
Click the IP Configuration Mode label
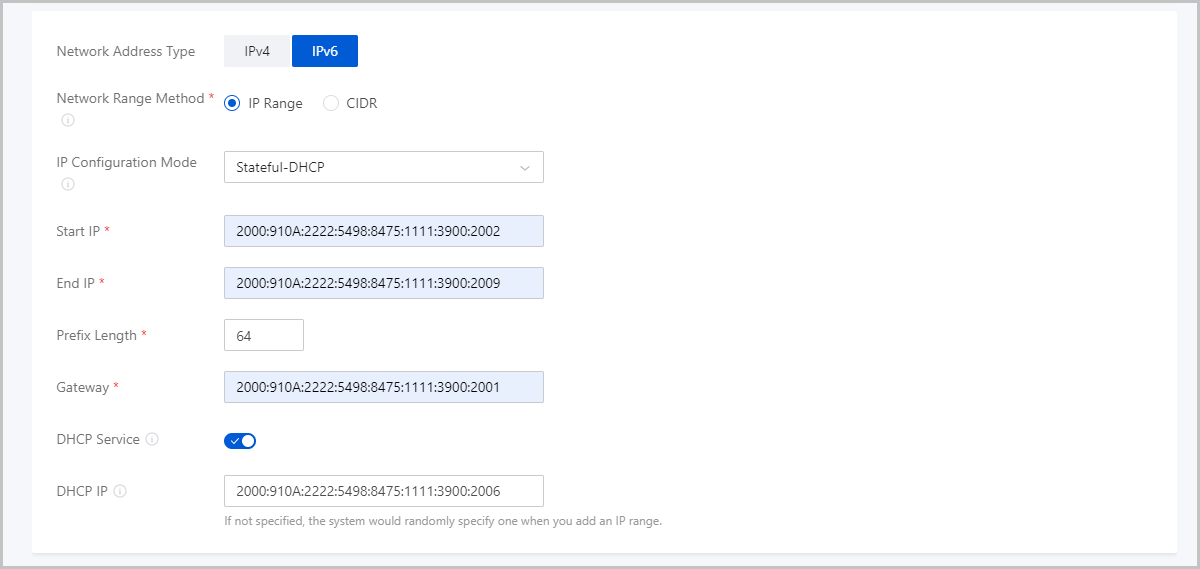(127, 162)
